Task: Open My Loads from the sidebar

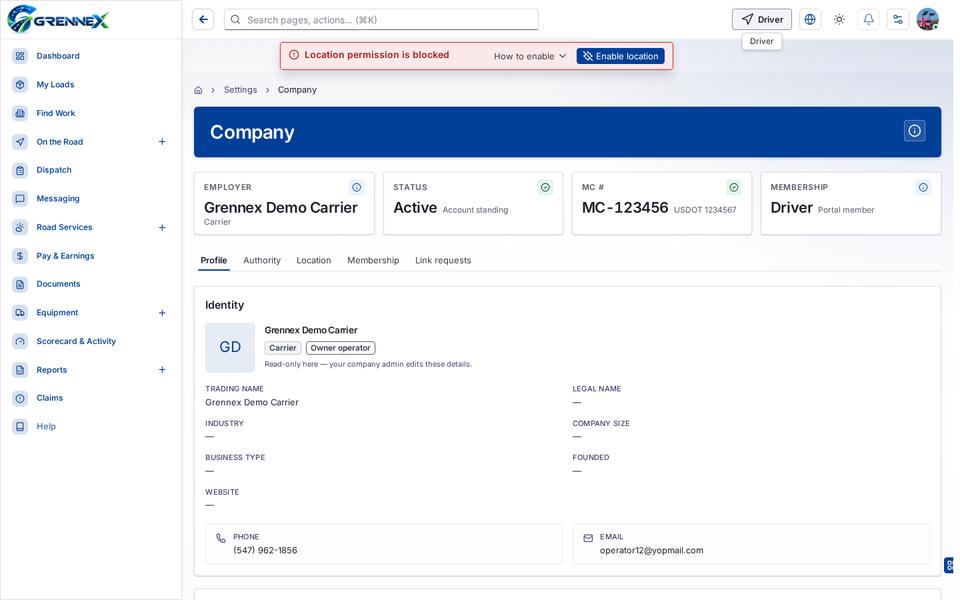Action: click(55, 84)
